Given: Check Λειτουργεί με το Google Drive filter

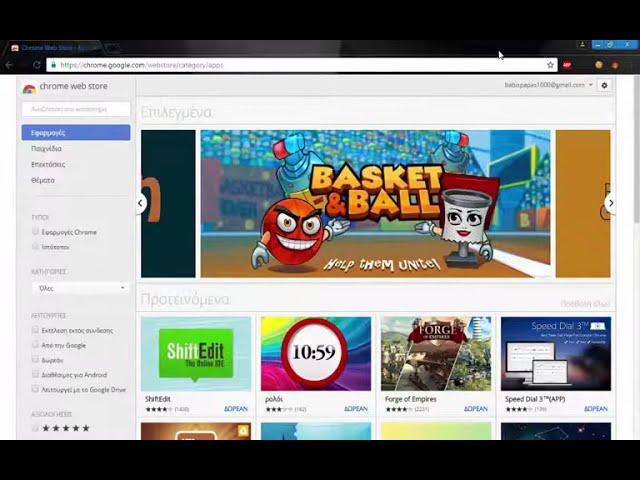Looking at the screenshot, I should pyautogui.click(x=35, y=389).
